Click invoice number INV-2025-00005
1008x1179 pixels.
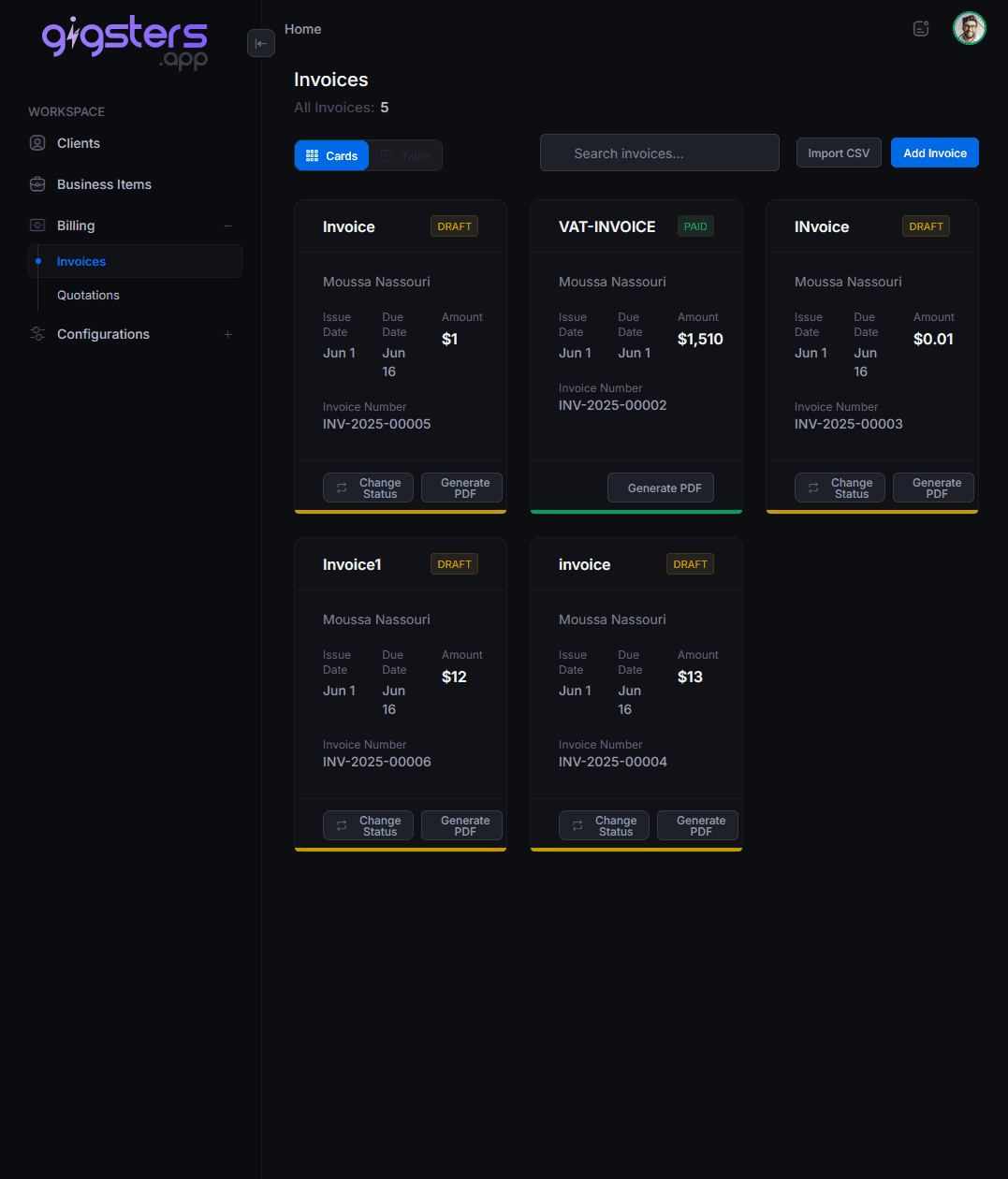point(376,424)
